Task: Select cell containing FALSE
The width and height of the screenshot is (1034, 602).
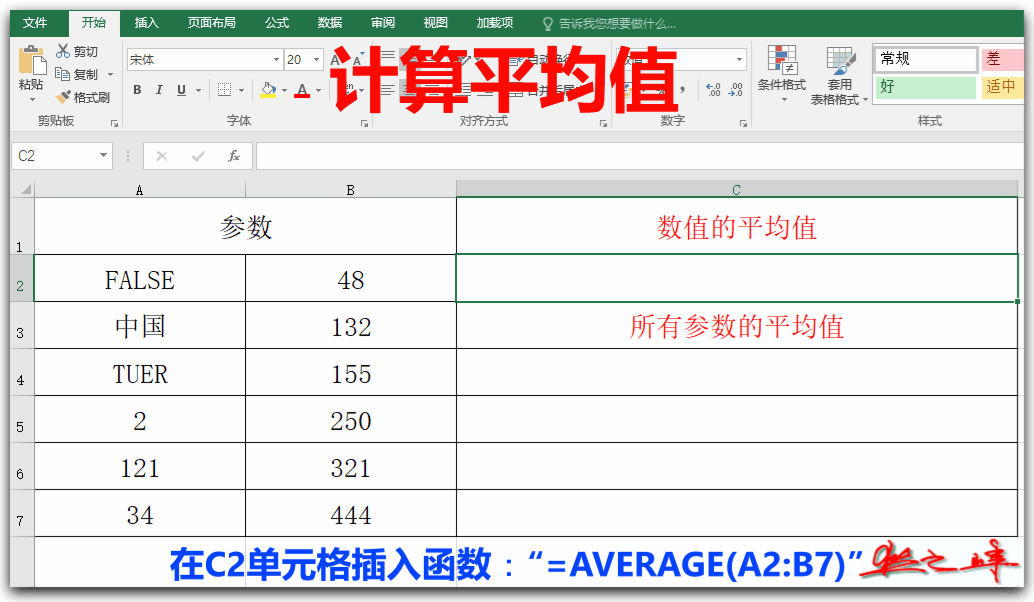Action: [140, 278]
